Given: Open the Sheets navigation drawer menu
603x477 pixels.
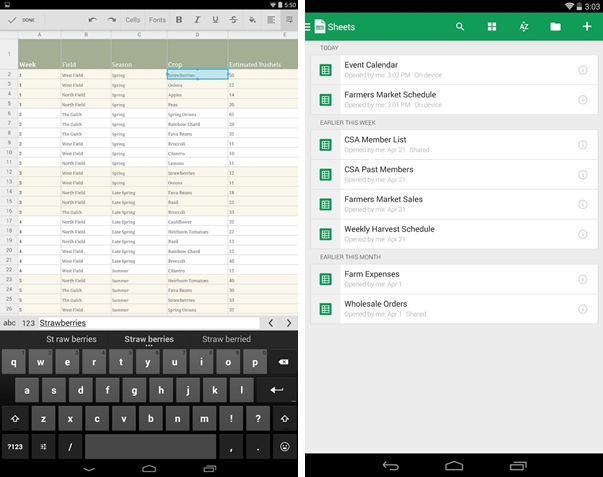Looking at the screenshot, I should tap(308, 27).
